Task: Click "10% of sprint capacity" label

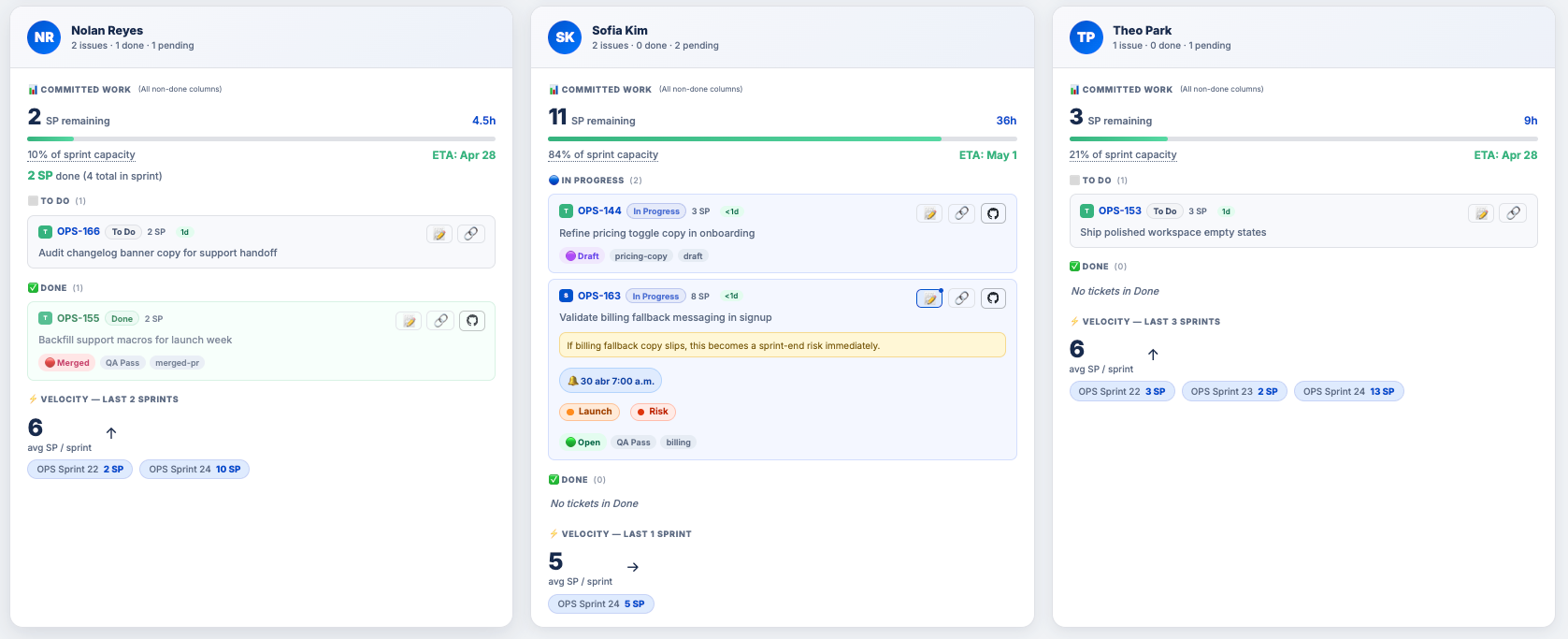Action: (81, 155)
